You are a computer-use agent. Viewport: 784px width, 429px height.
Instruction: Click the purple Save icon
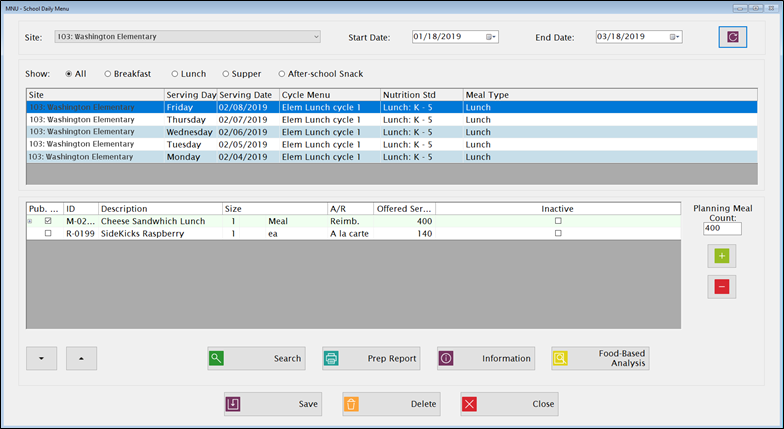[233, 404]
